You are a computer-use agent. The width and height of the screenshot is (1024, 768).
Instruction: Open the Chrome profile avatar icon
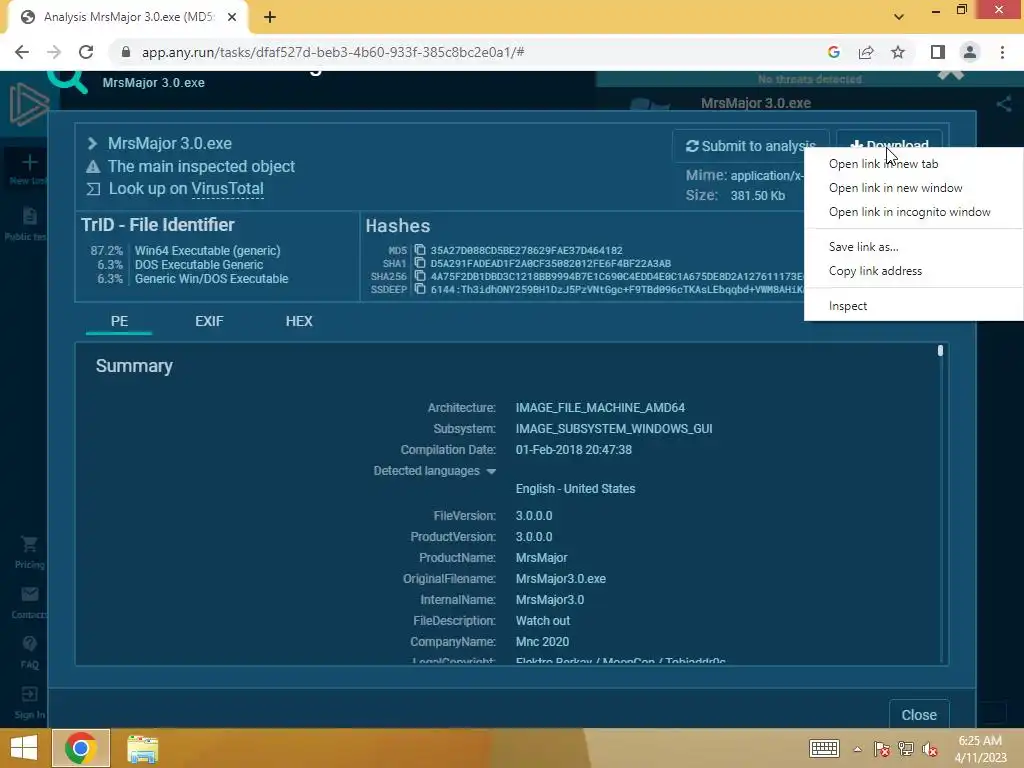[970, 52]
